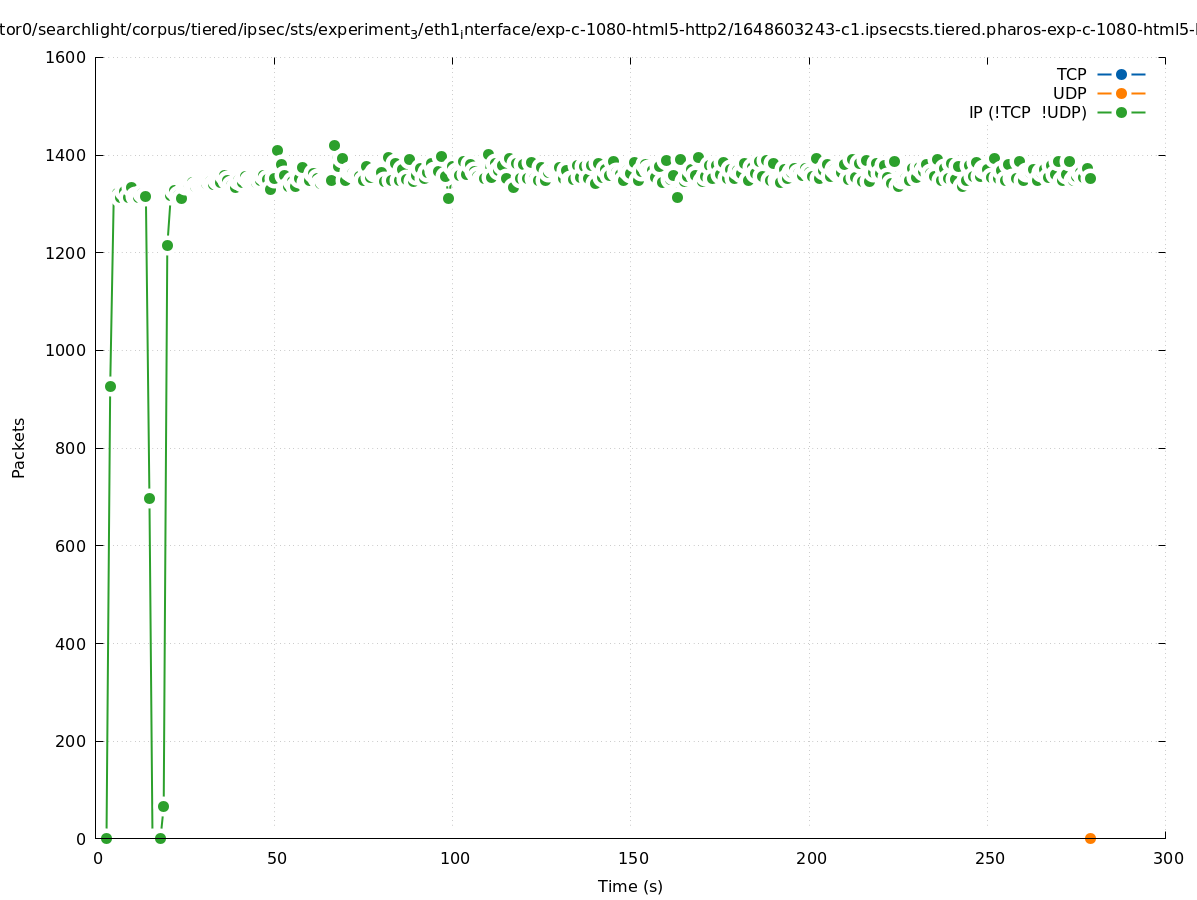The height and width of the screenshot is (900, 1197).
Task: Click the green point near 1215 packets
Action: (x=167, y=245)
